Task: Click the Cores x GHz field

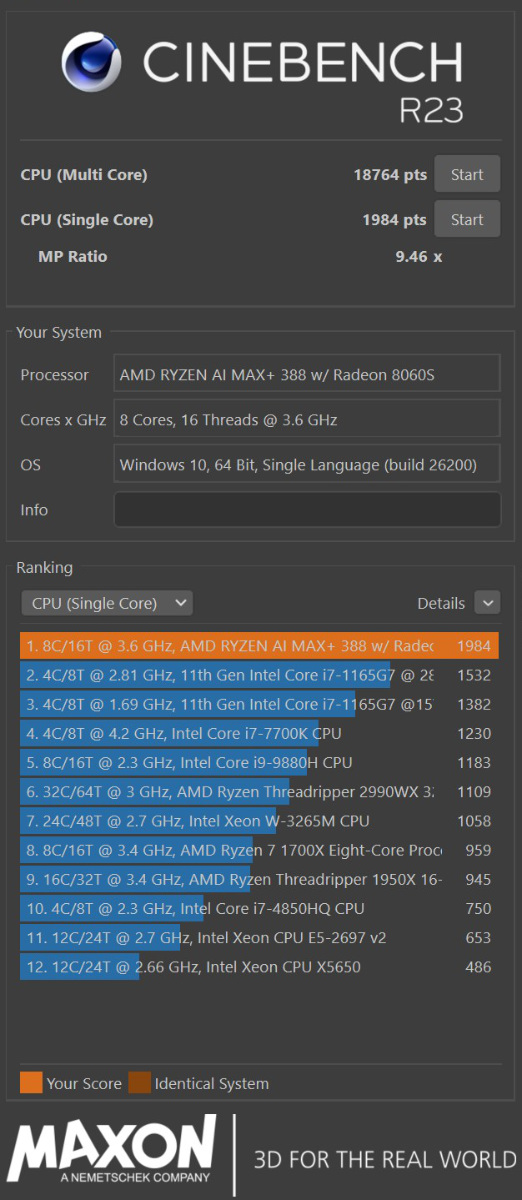Action: pos(307,420)
